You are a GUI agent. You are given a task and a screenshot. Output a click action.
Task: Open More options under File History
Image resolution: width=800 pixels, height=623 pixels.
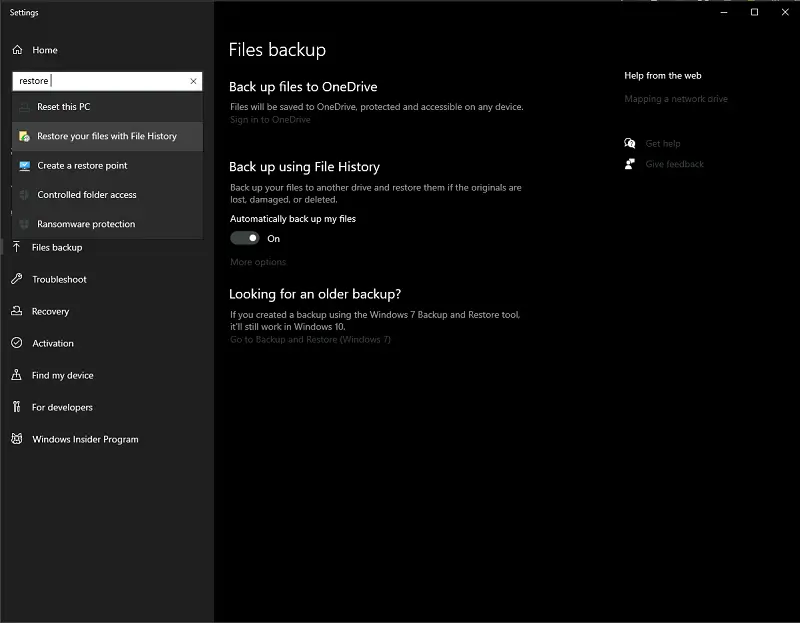[x=258, y=262]
